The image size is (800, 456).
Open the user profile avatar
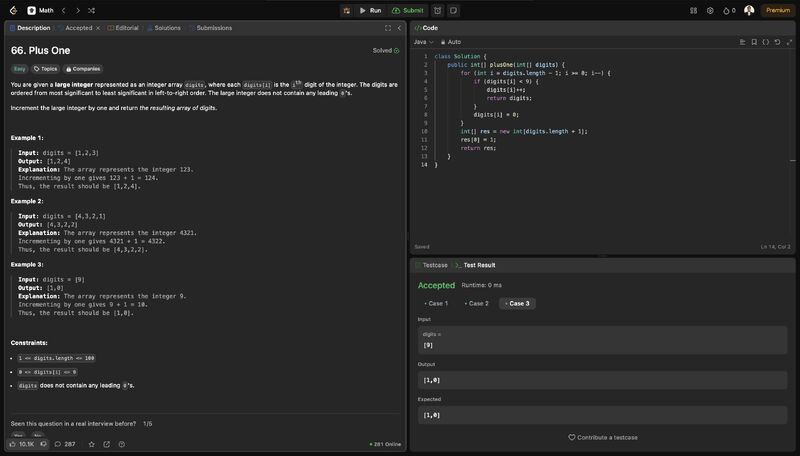[749, 10]
